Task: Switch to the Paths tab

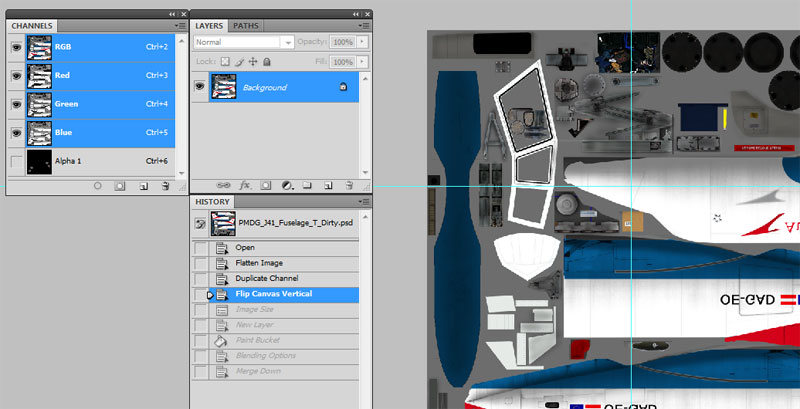Action: pos(246,25)
